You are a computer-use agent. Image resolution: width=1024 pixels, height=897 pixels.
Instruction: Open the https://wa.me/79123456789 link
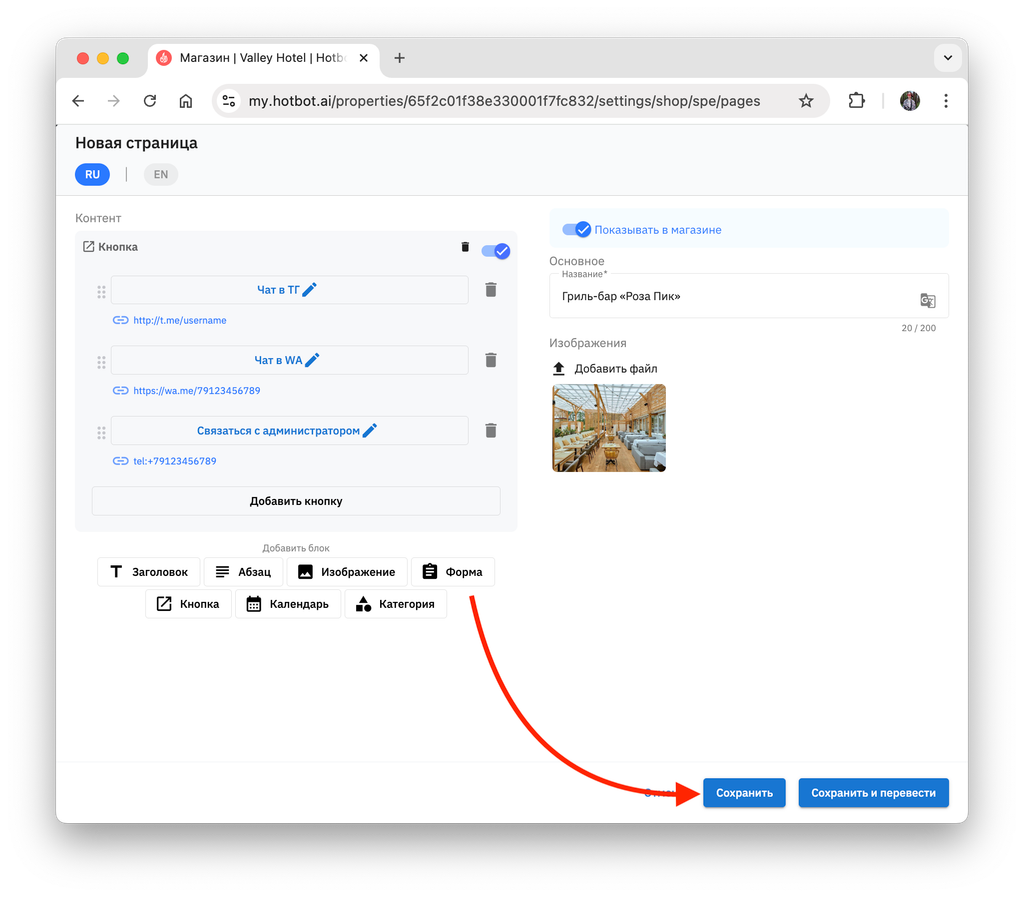tap(197, 390)
